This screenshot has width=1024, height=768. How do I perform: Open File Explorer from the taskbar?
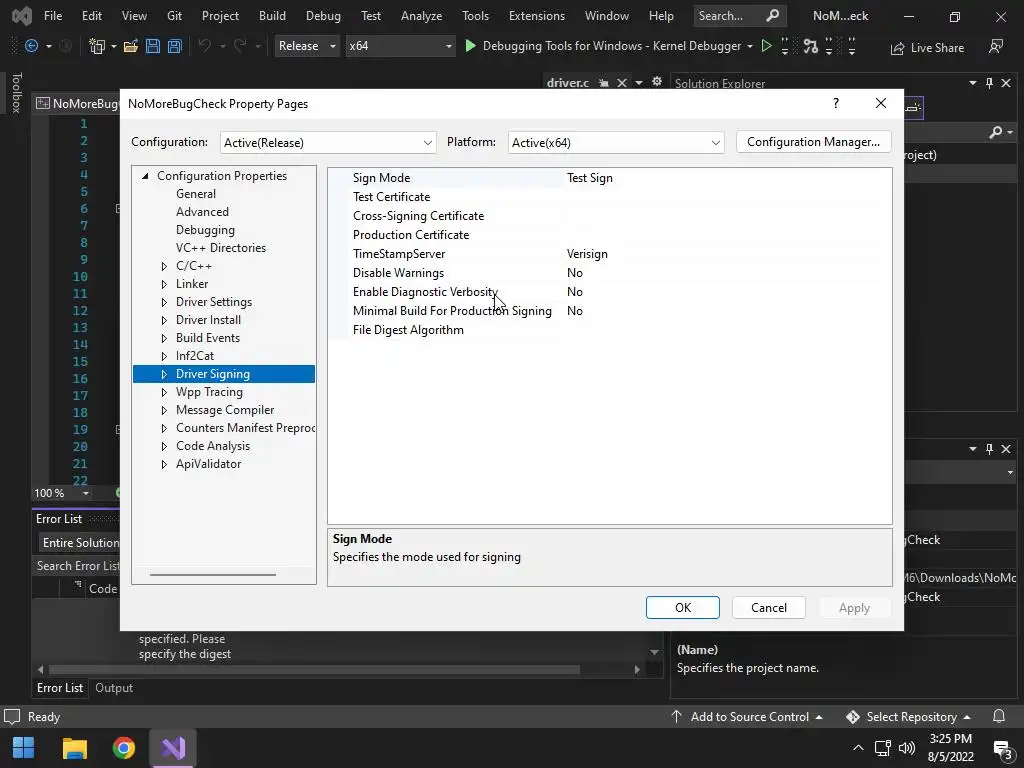click(x=74, y=748)
